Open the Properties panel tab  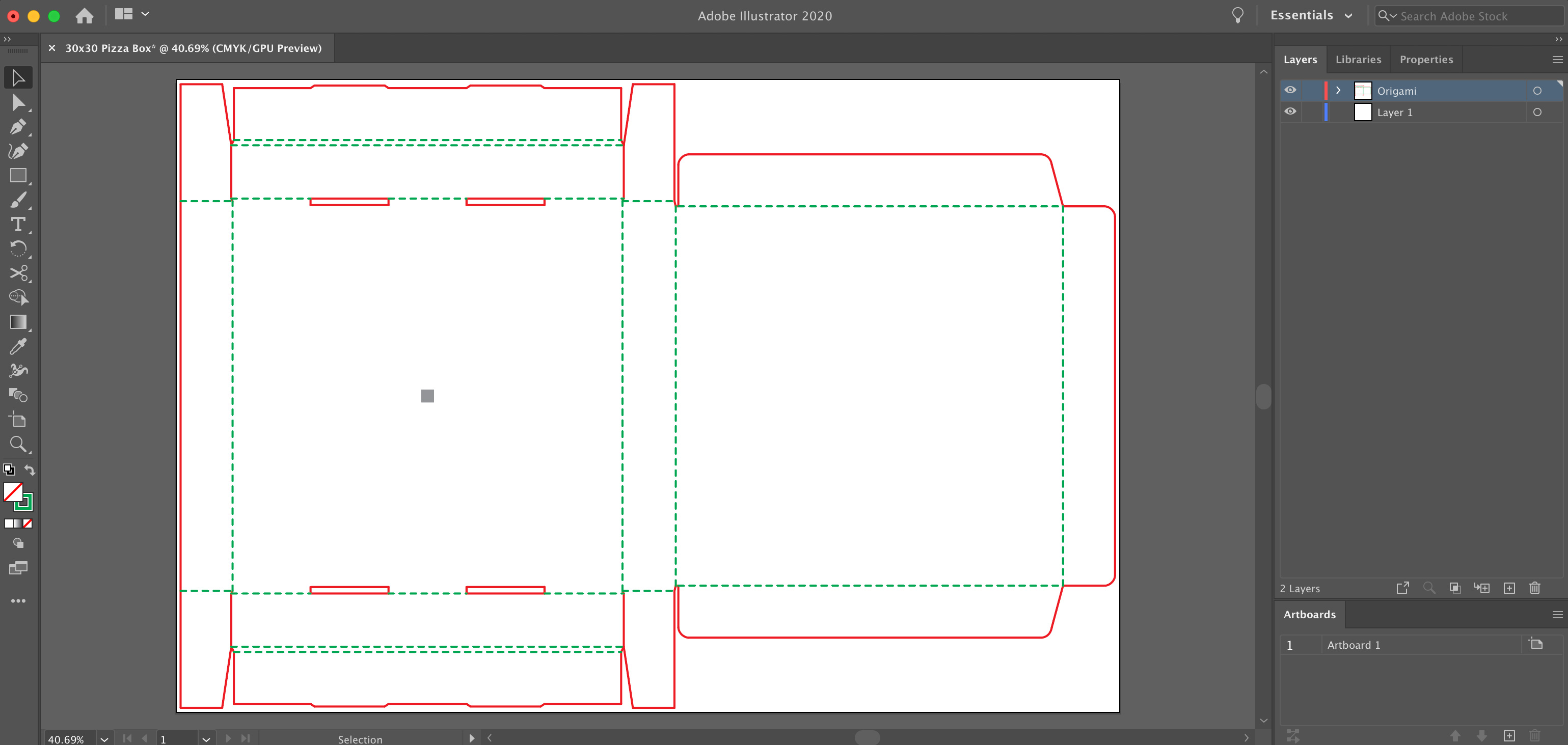click(1426, 59)
